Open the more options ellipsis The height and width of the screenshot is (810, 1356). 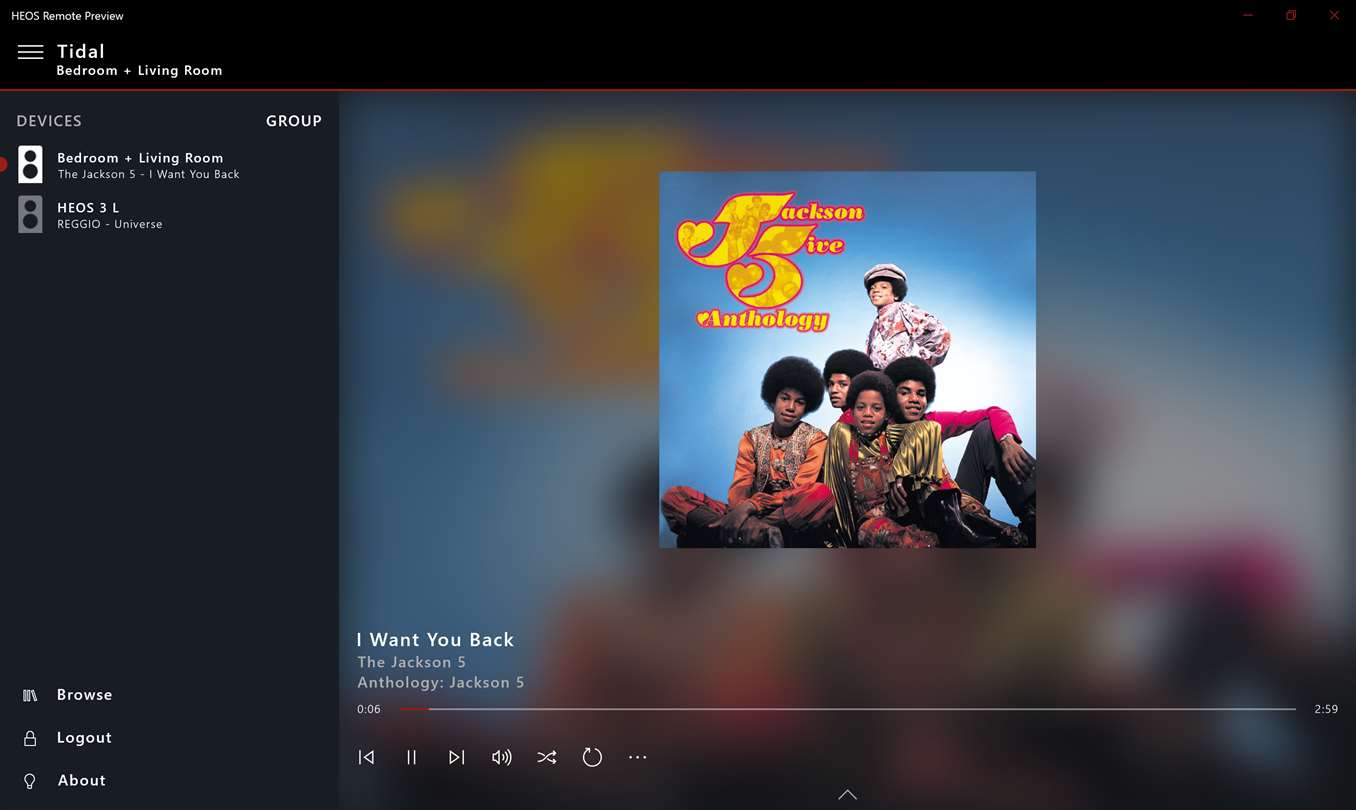pos(637,757)
